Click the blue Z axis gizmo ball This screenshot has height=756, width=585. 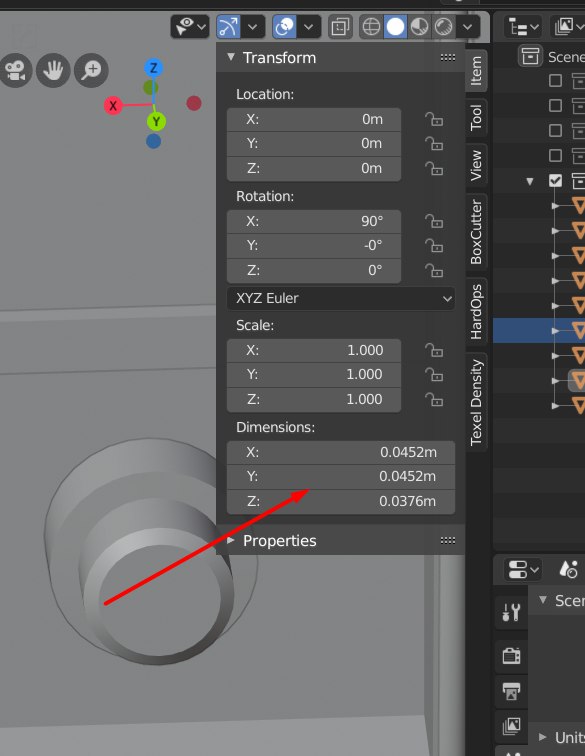click(153, 68)
